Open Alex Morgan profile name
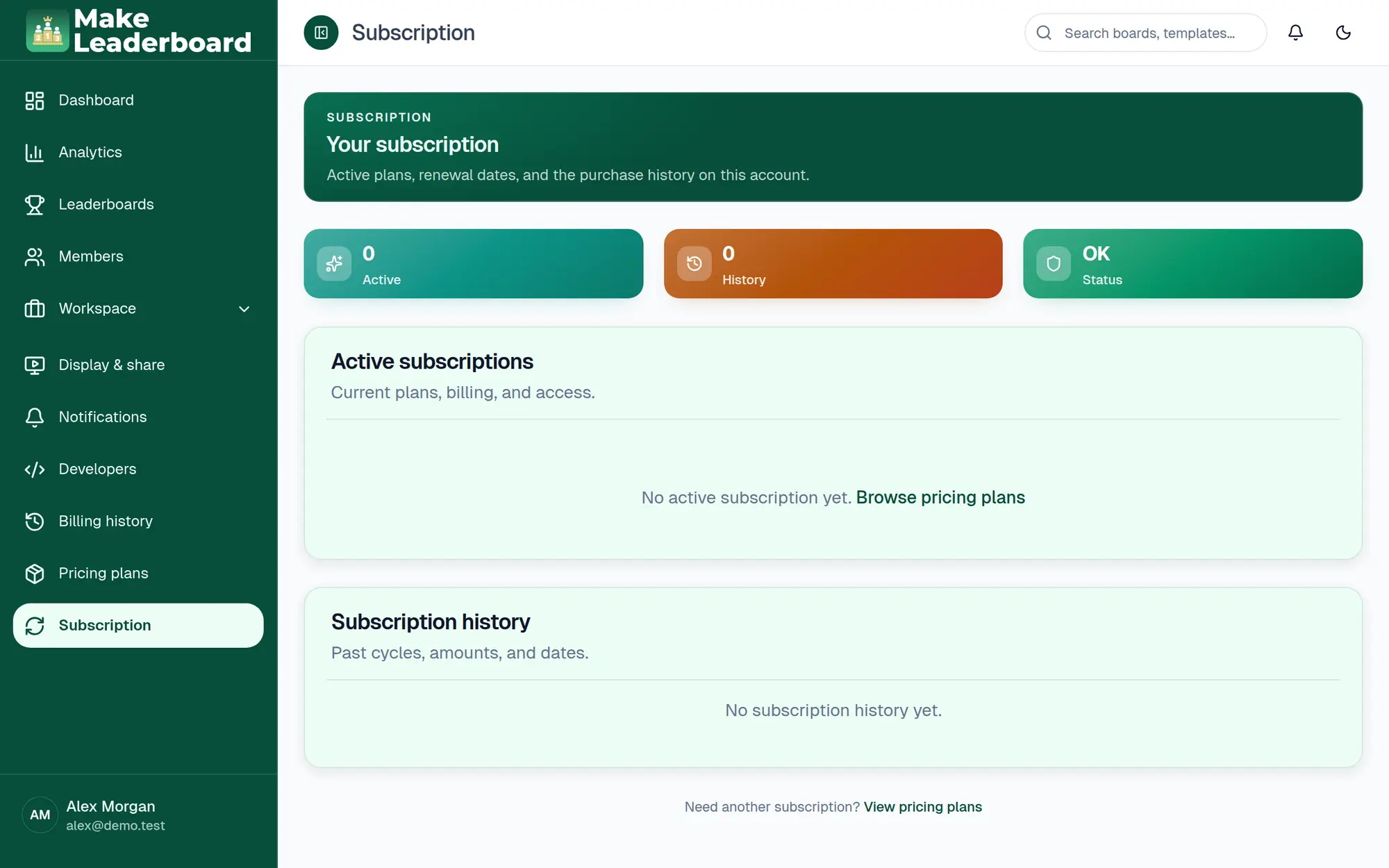Screen dimensions: 1389x868 tap(110, 806)
